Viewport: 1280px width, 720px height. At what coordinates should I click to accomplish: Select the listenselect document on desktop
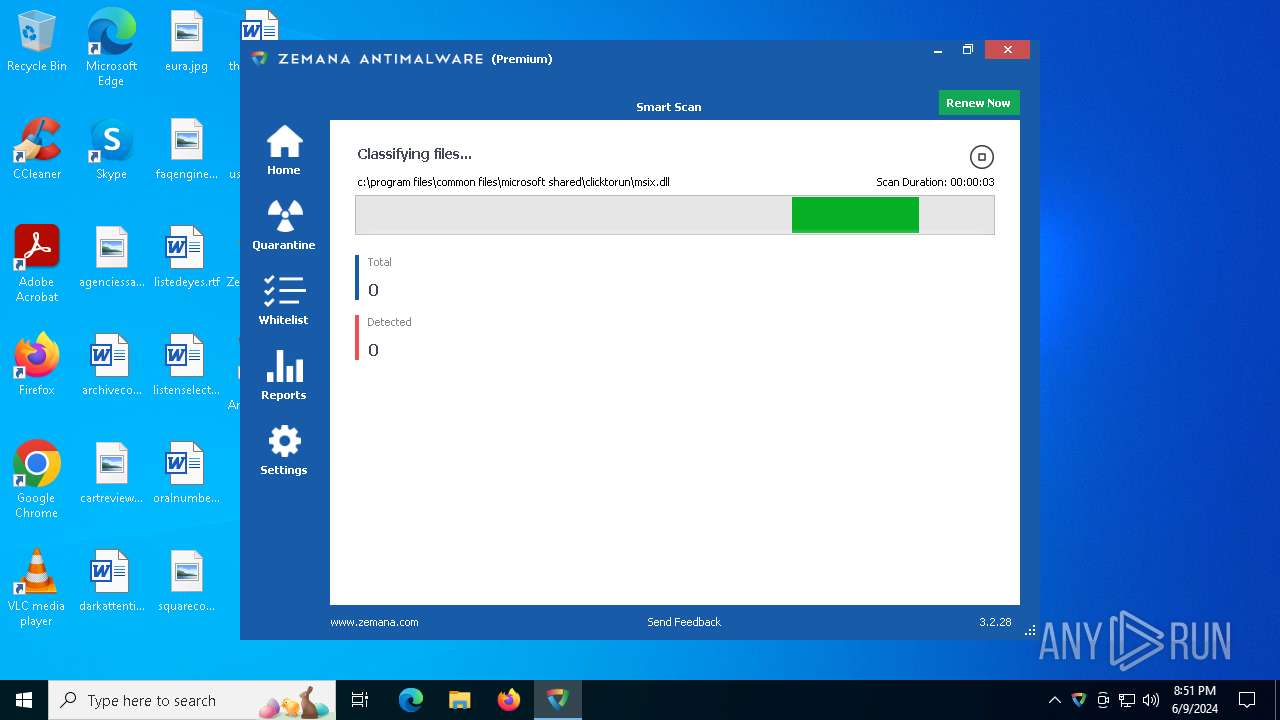pos(186,366)
